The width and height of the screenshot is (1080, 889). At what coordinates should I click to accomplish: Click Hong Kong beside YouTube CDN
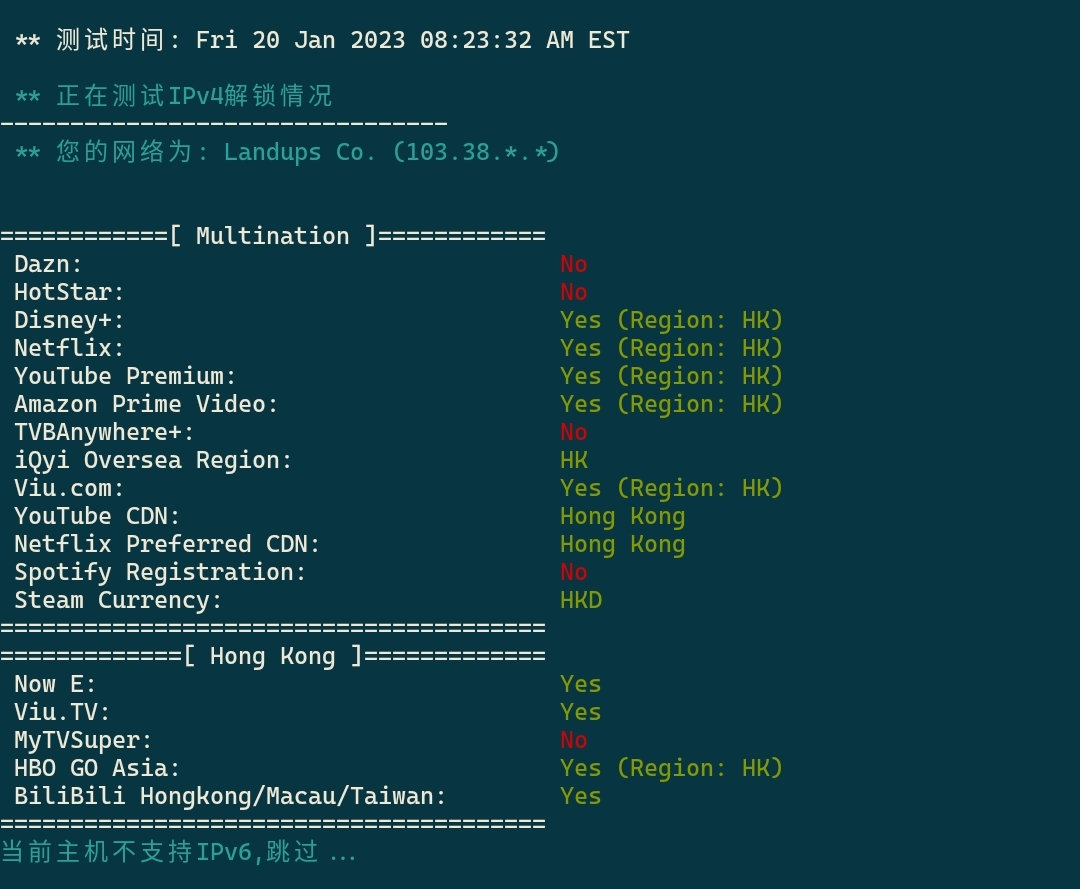coord(622,516)
